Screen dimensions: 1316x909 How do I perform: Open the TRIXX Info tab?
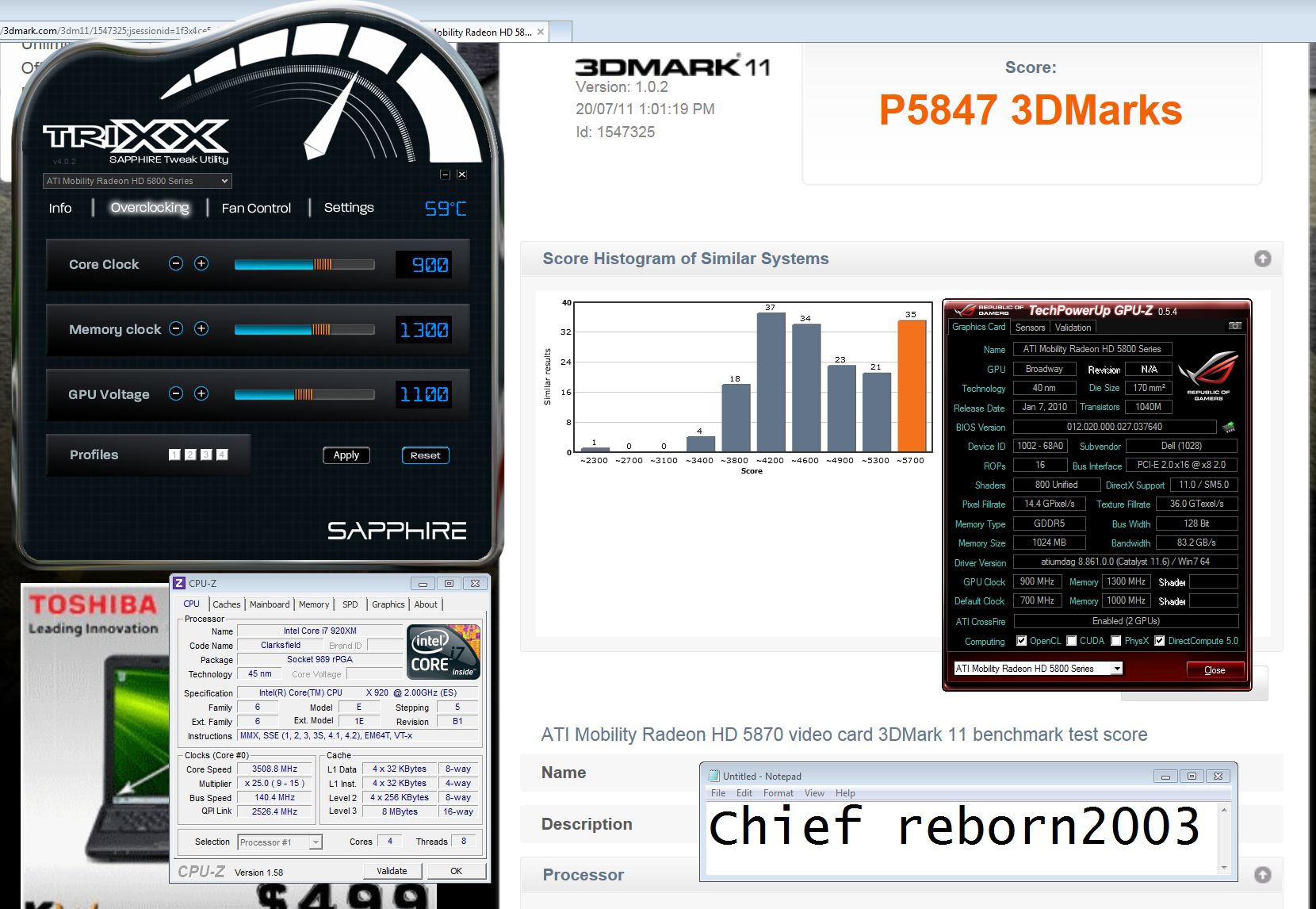click(60, 208)
